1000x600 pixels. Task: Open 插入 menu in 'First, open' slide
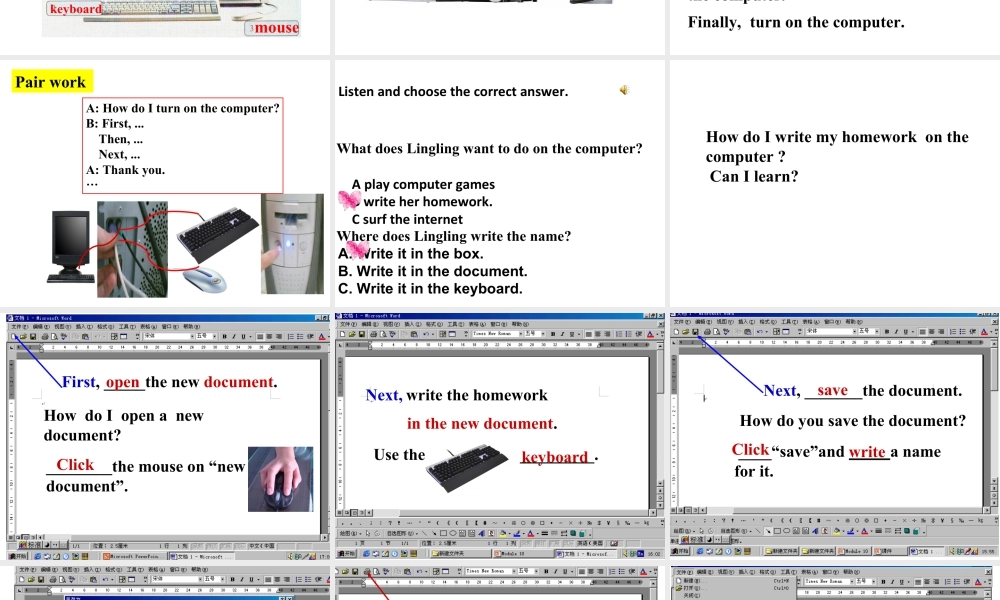(x=78, y=326)
